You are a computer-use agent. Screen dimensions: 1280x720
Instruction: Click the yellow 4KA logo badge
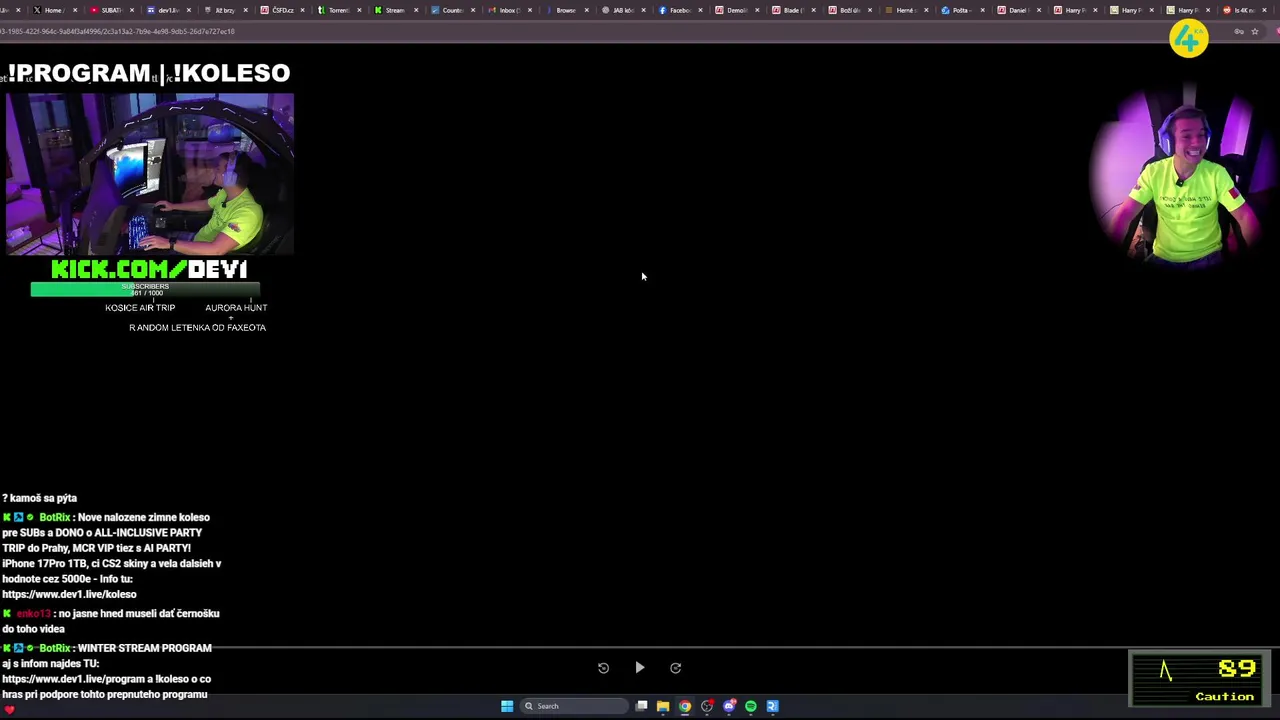pos(1189,38)
